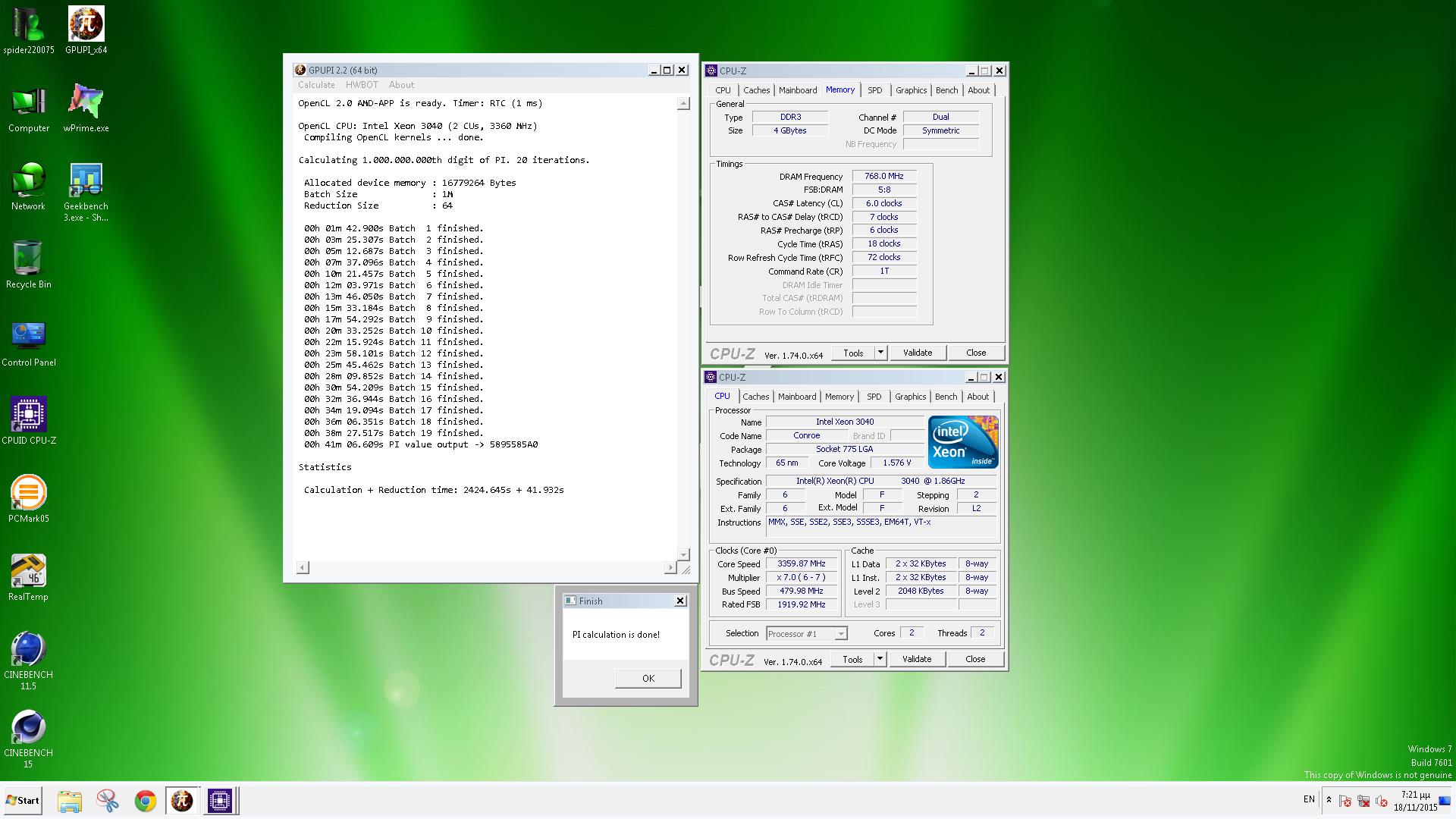
Task: Switch to Caches tab in lower CPU-Z
Action: pyautogui.click(x=755, y=397)
